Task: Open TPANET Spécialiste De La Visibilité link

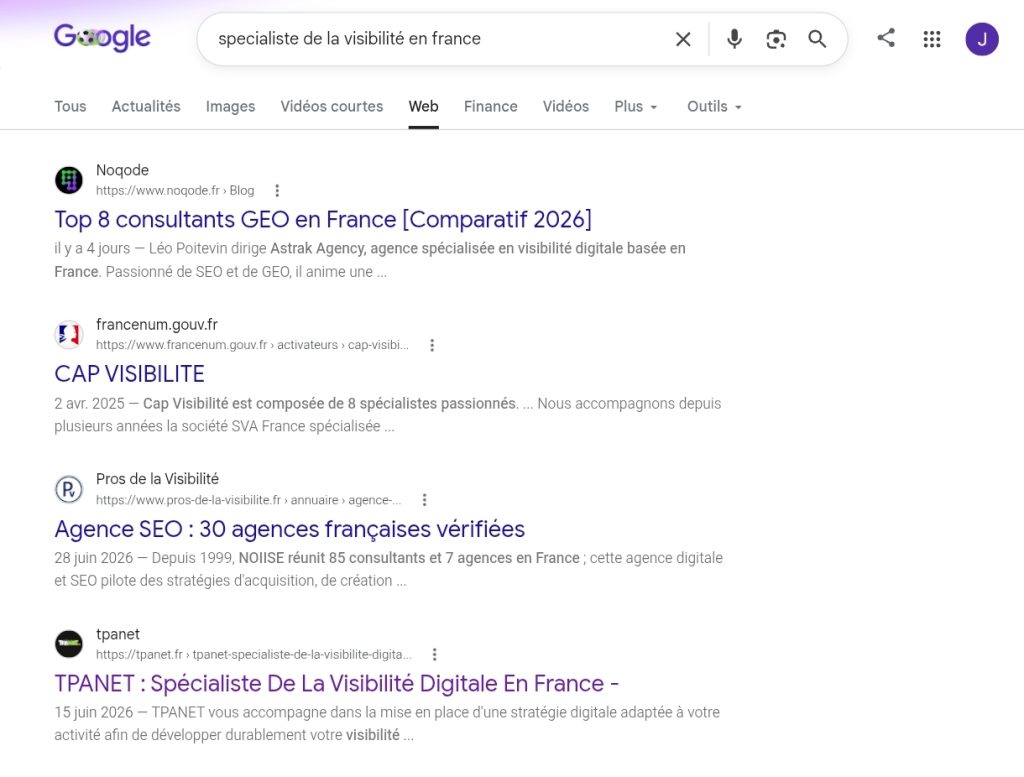Action: tap(336, 684)
